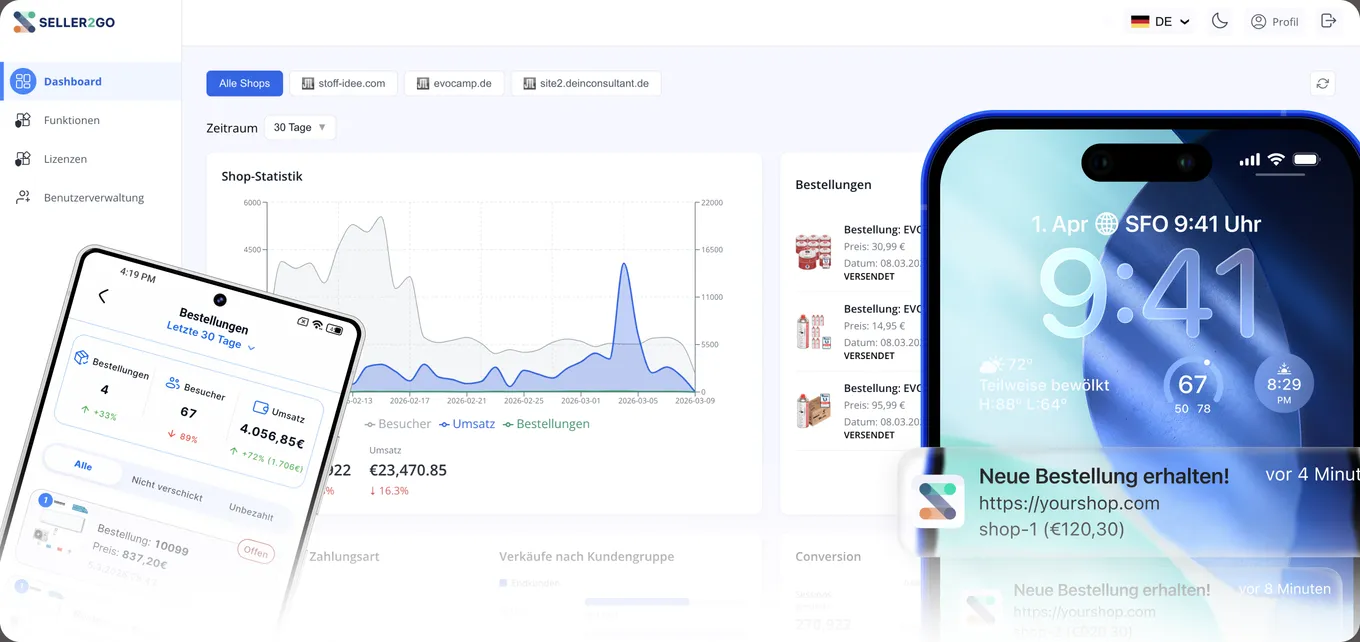Toggle dark mode moon icon
Viewport: 1360px width, 642px height.
tap(1220, 21)
